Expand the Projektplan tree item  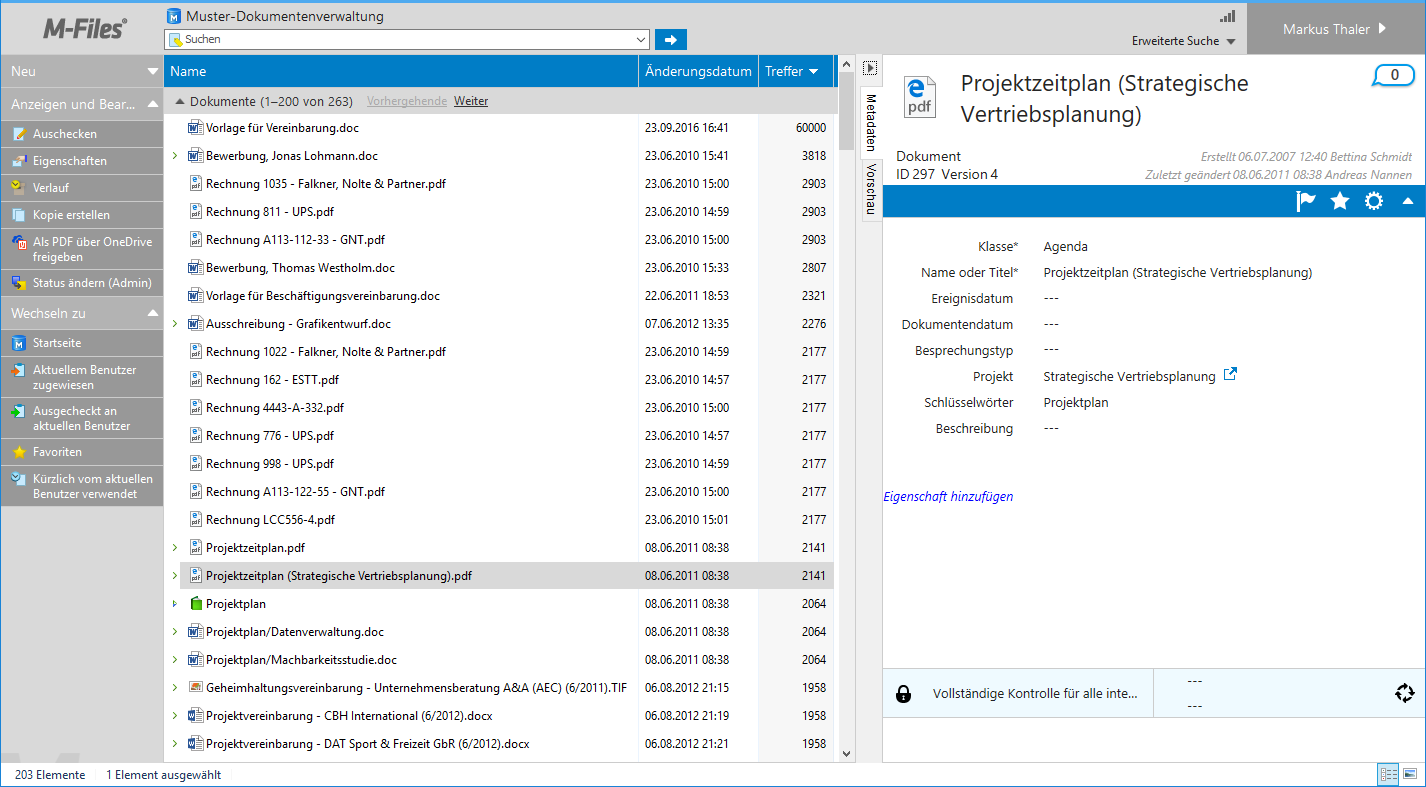click(175, 604)
